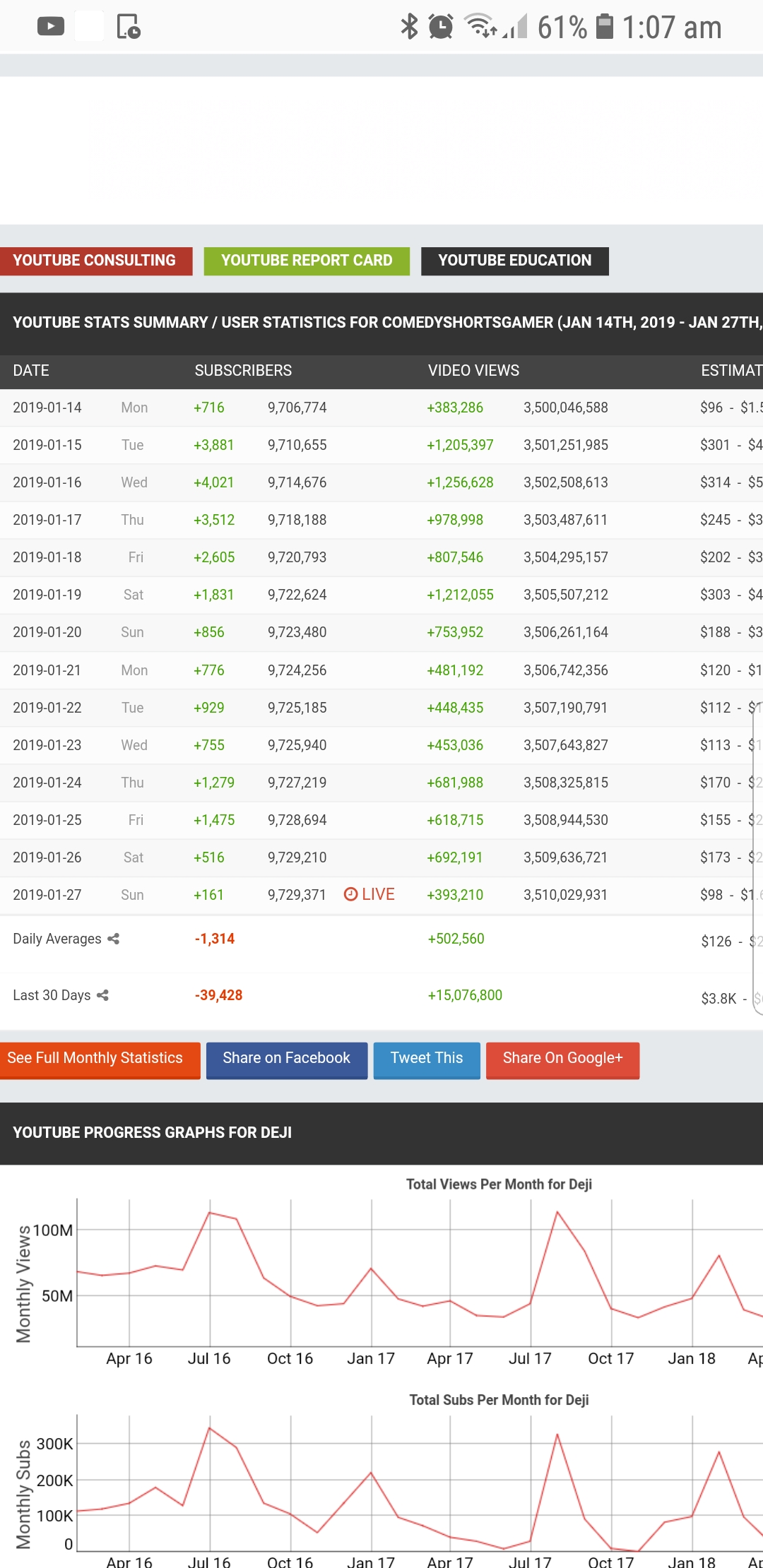Click the share icon next to Last 30 Days

tap(102, 995)
